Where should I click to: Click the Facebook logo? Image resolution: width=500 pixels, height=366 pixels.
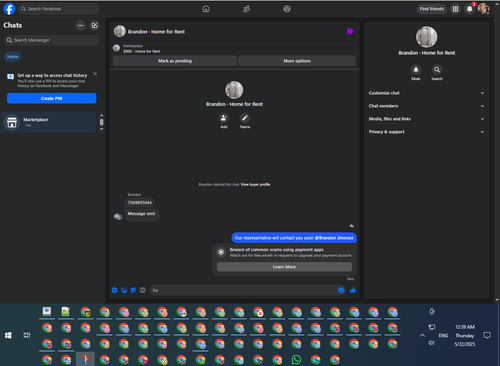[9, 9]
